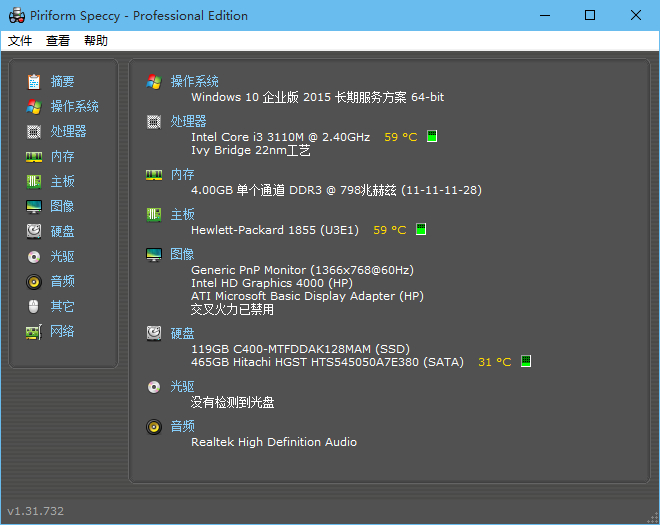Open the Help (帮助) menu
The height and width of the screenshot is (525, 660).
pos(96,41)
